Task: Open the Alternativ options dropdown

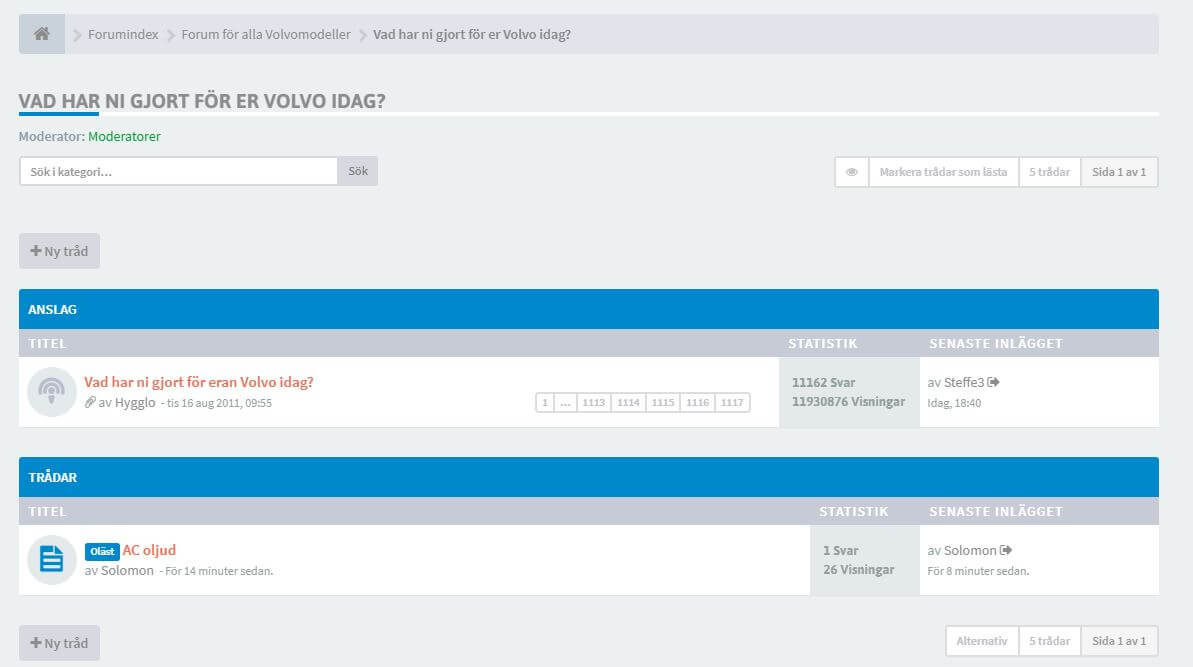Action: [x=982, y=641]
